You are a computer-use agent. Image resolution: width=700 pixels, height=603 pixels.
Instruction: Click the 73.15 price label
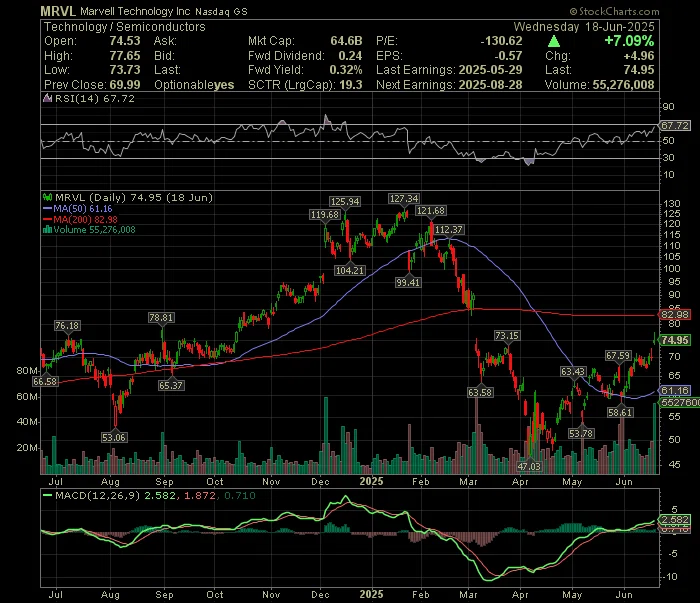(507, 336)
